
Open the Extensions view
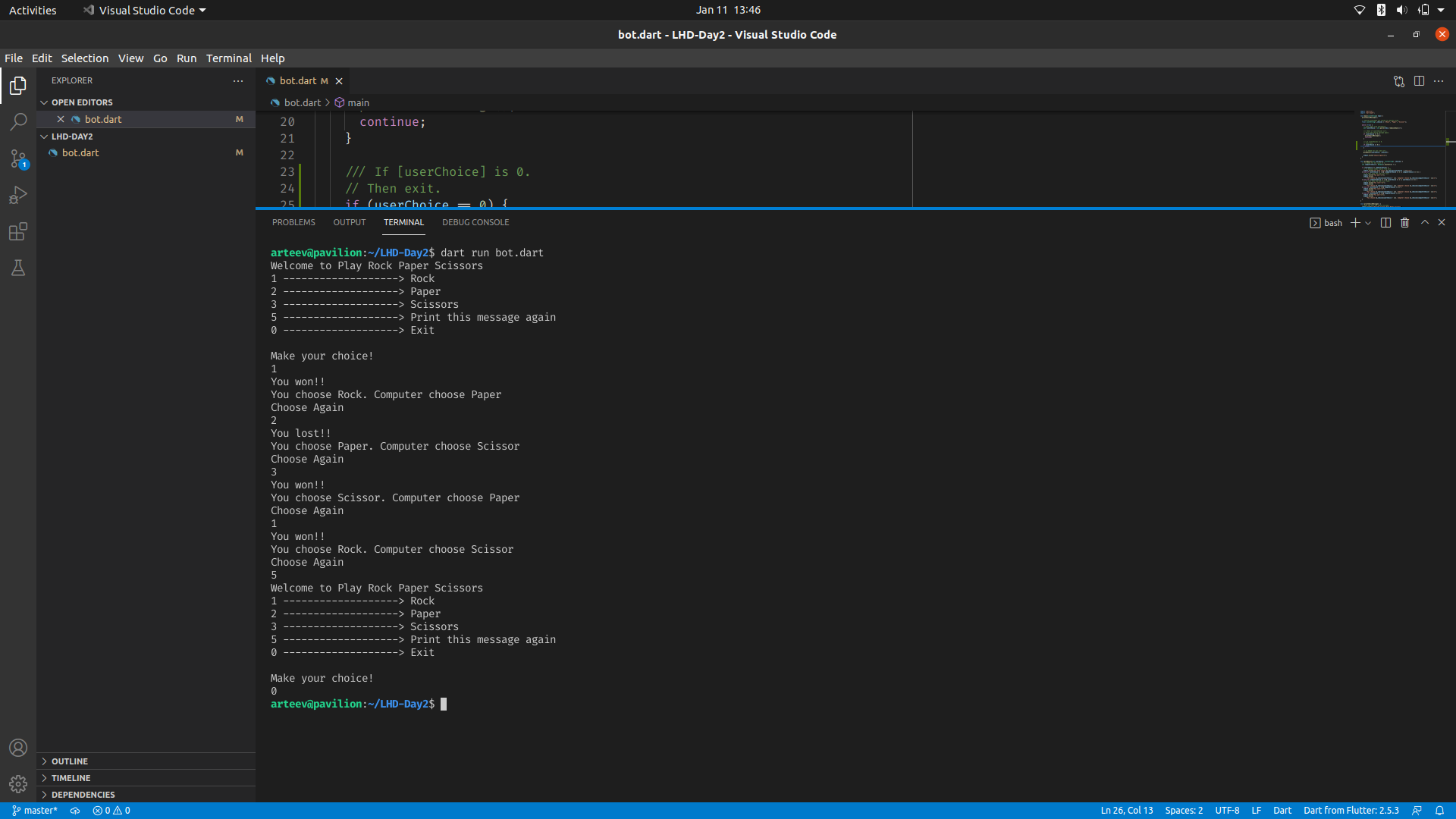(18, 232)
